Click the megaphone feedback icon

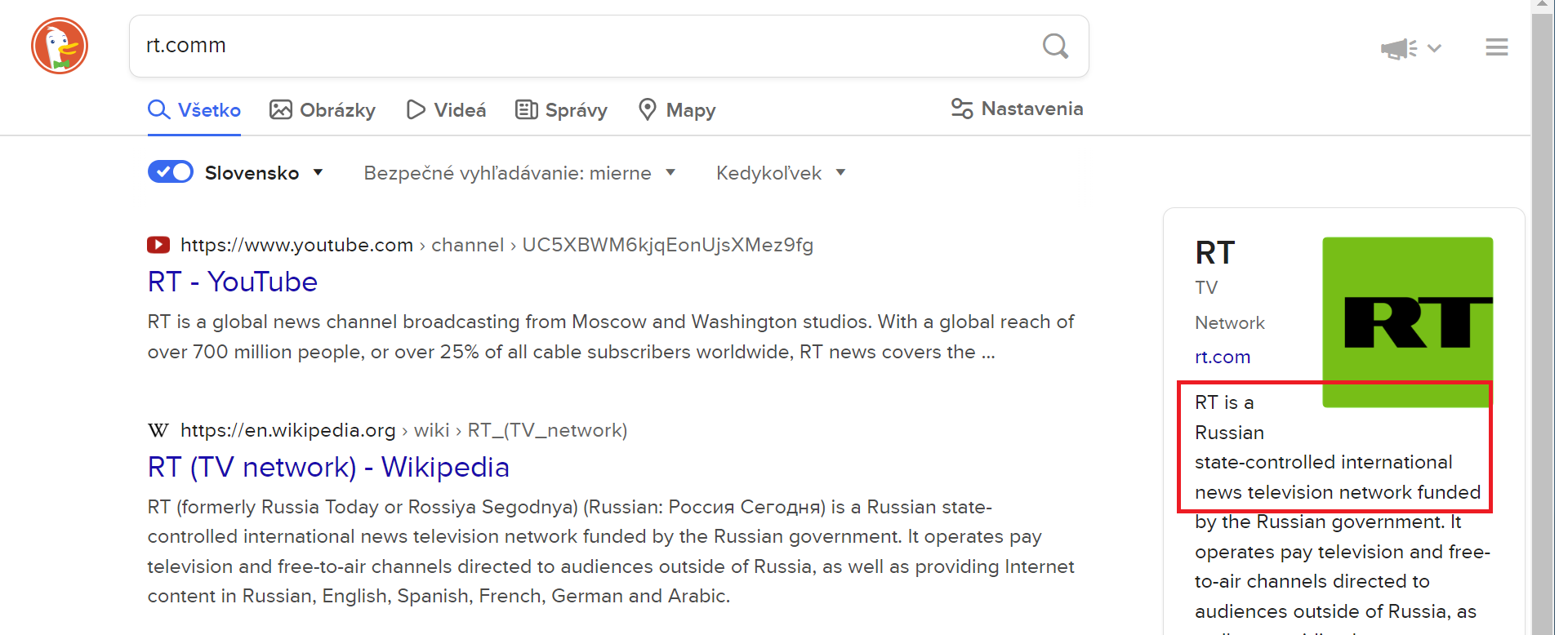pos(1398,48)
